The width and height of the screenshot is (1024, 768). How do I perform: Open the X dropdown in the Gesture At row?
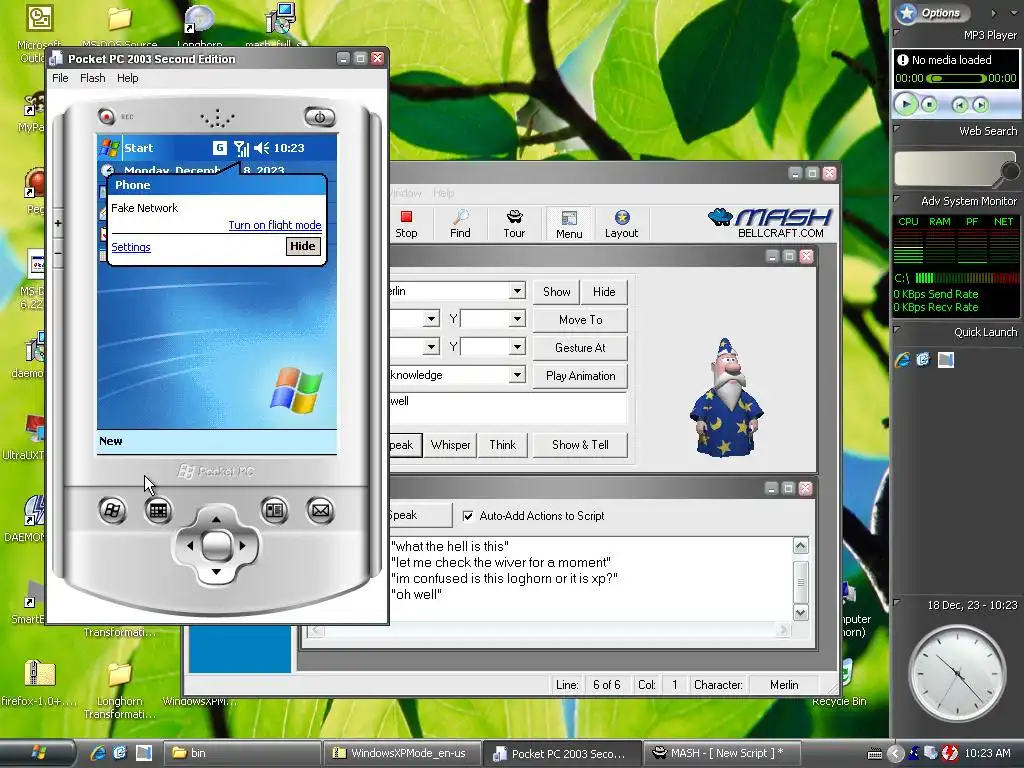click(431, 346)
